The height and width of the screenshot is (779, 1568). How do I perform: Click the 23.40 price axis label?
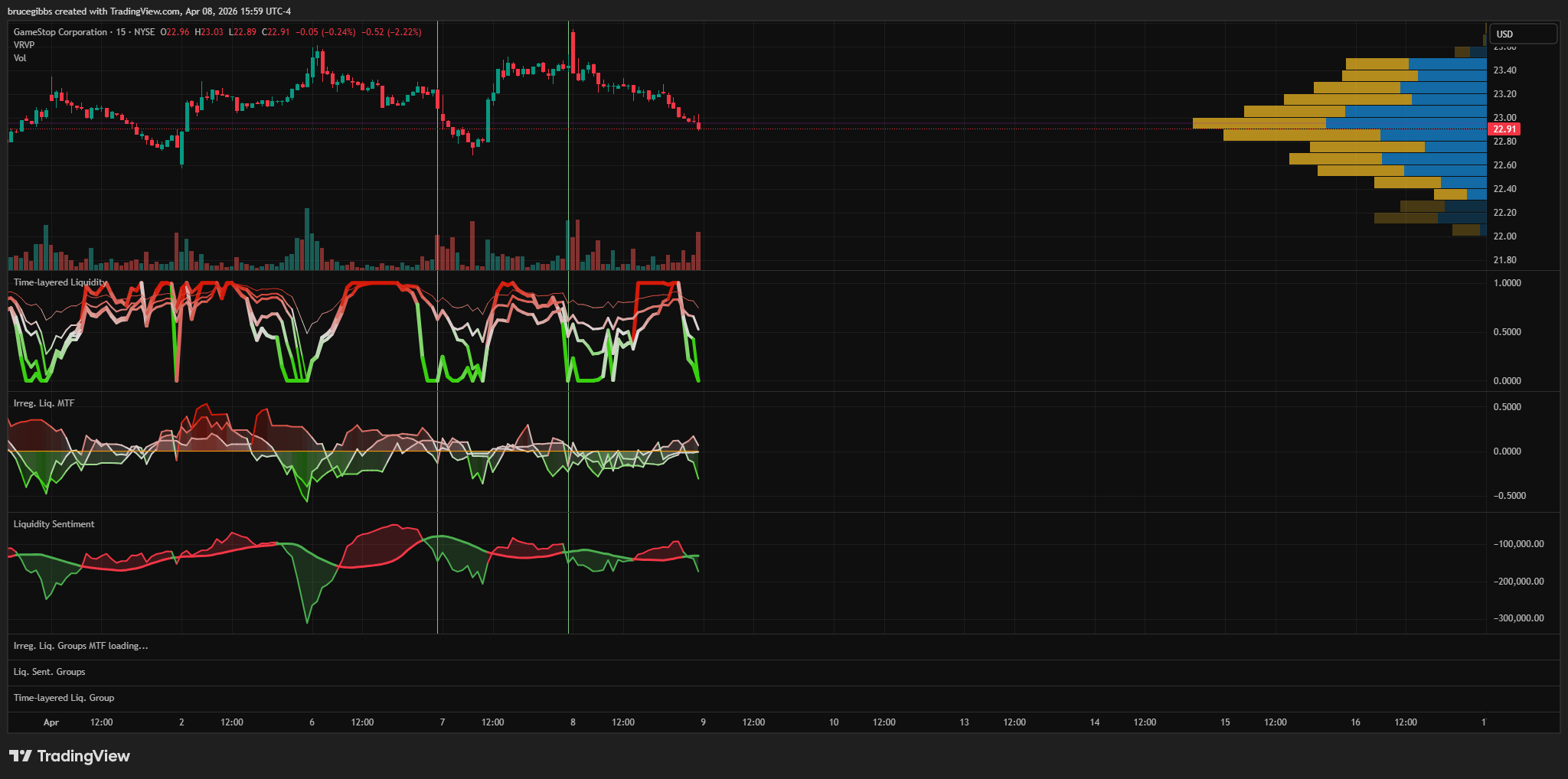pyautogui.click(x=1504, y=70)
